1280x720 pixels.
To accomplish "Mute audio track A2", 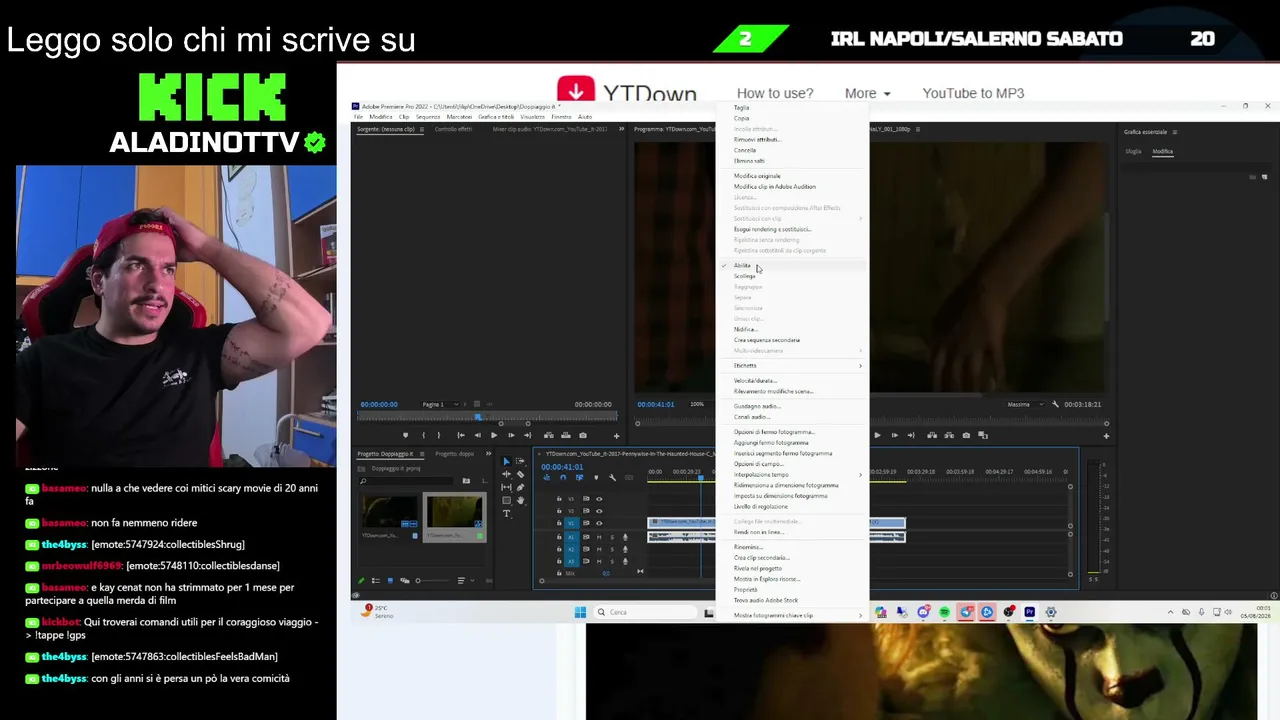I will pos(599,549).
